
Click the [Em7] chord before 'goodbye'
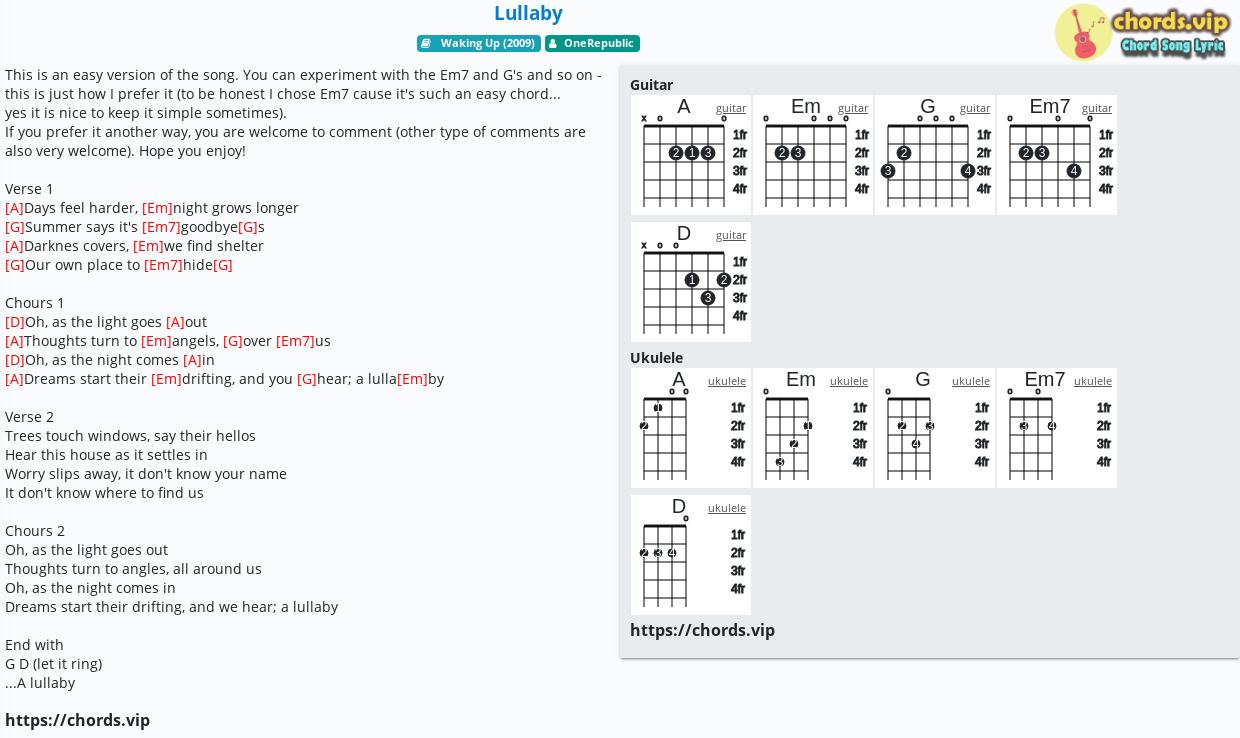[x=161, y=227]
